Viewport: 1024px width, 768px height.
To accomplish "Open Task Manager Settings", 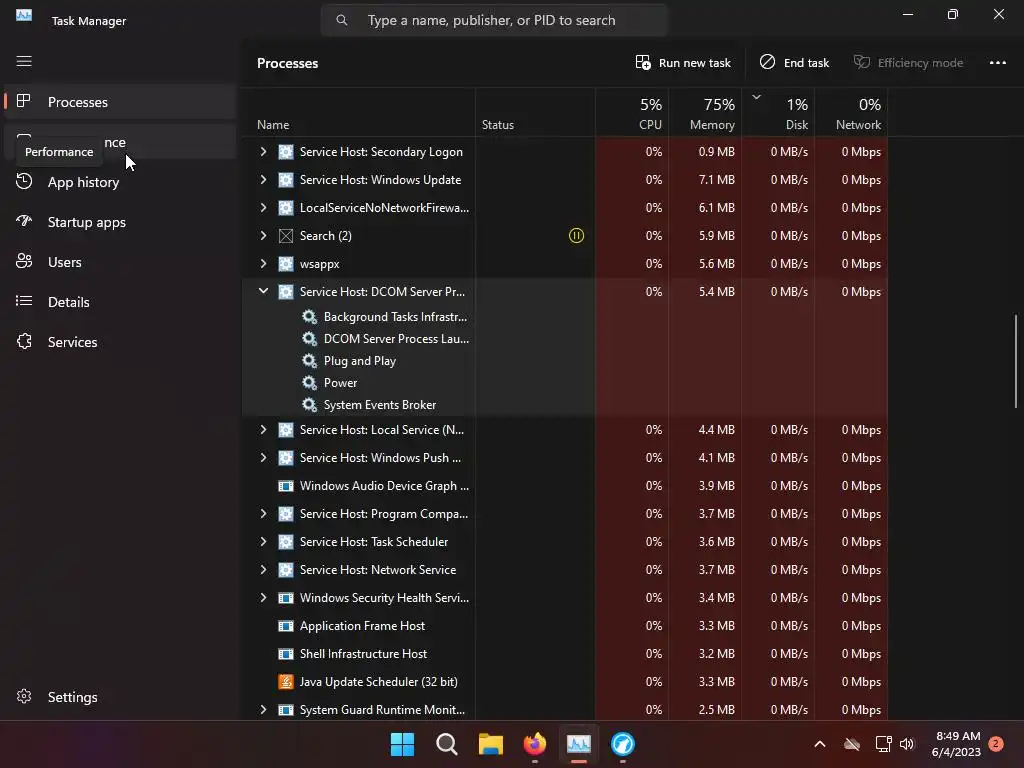I will (120, 697).
